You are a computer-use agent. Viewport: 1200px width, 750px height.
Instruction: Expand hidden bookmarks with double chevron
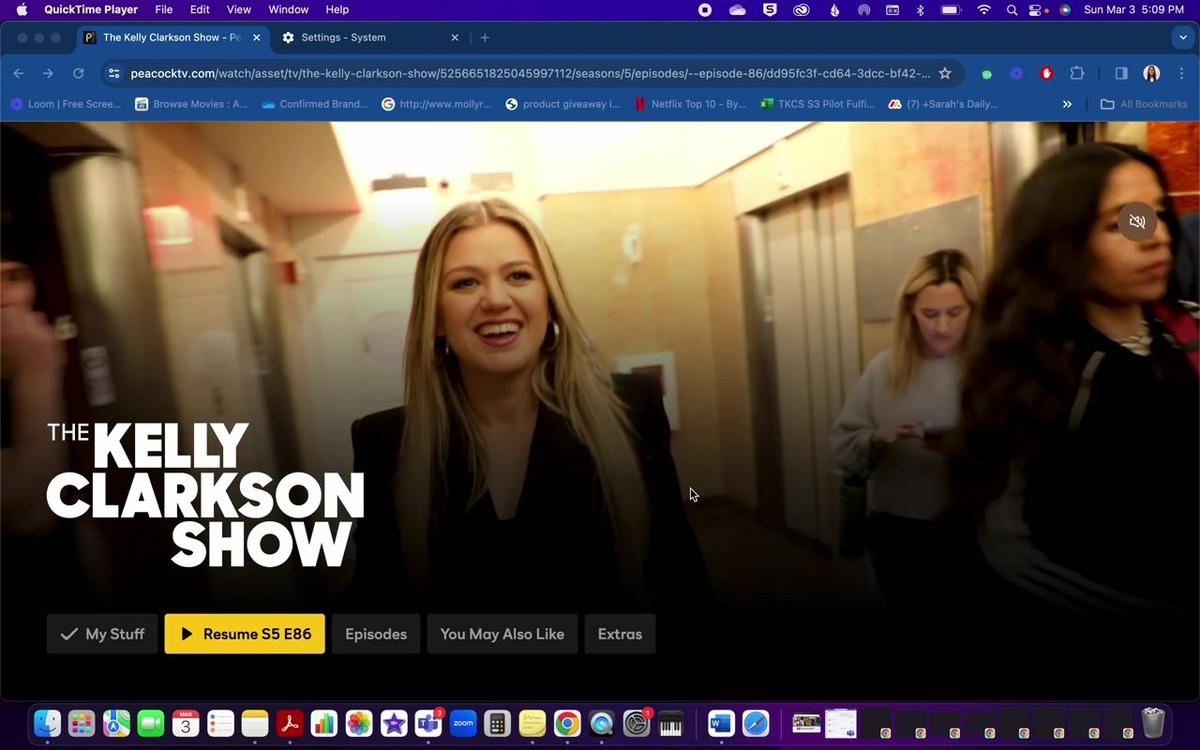click(1067, 104)
